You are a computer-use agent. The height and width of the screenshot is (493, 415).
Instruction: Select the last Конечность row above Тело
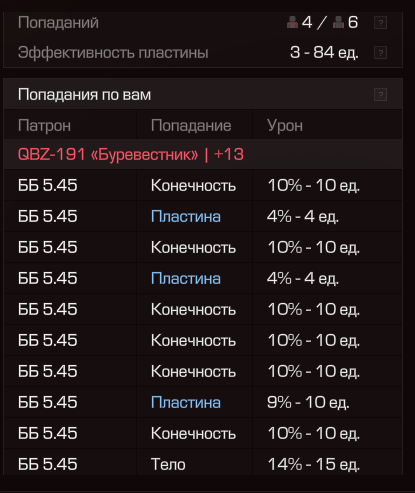click(203, 433)
